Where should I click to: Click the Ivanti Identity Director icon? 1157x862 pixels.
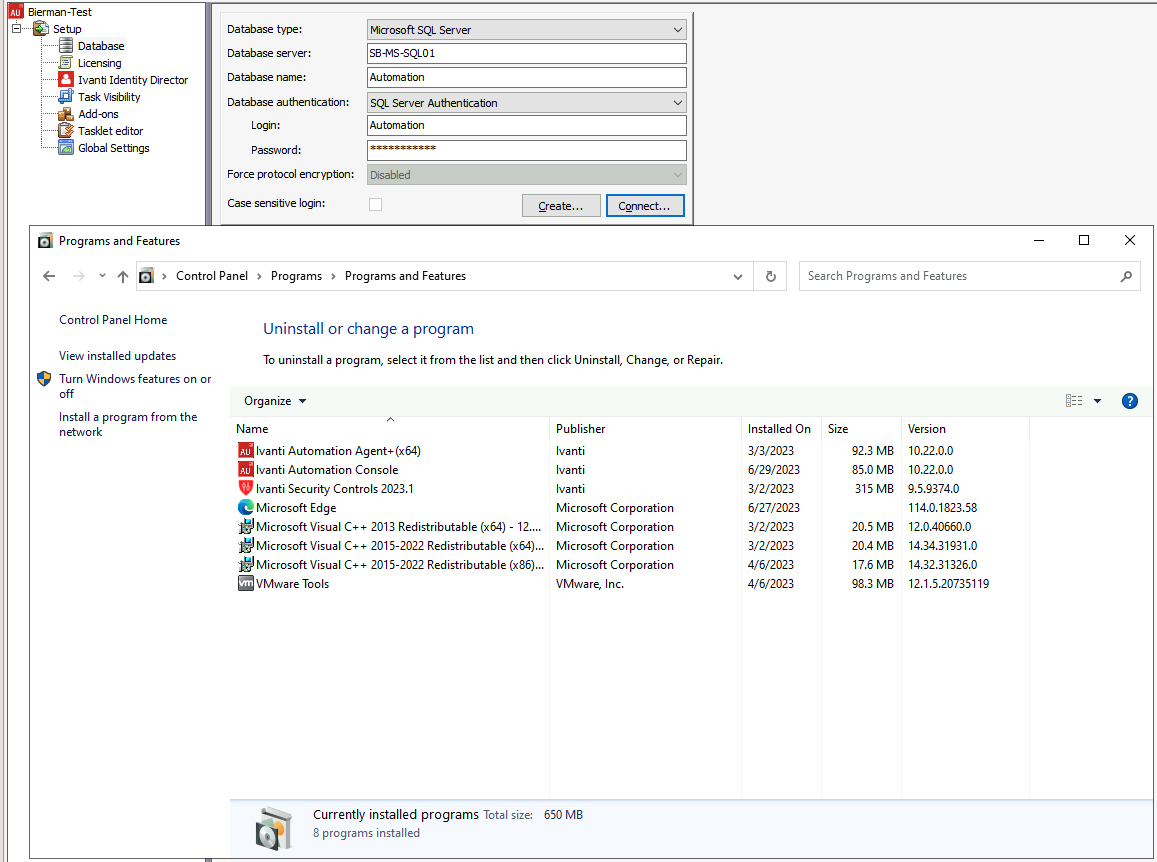66,80
